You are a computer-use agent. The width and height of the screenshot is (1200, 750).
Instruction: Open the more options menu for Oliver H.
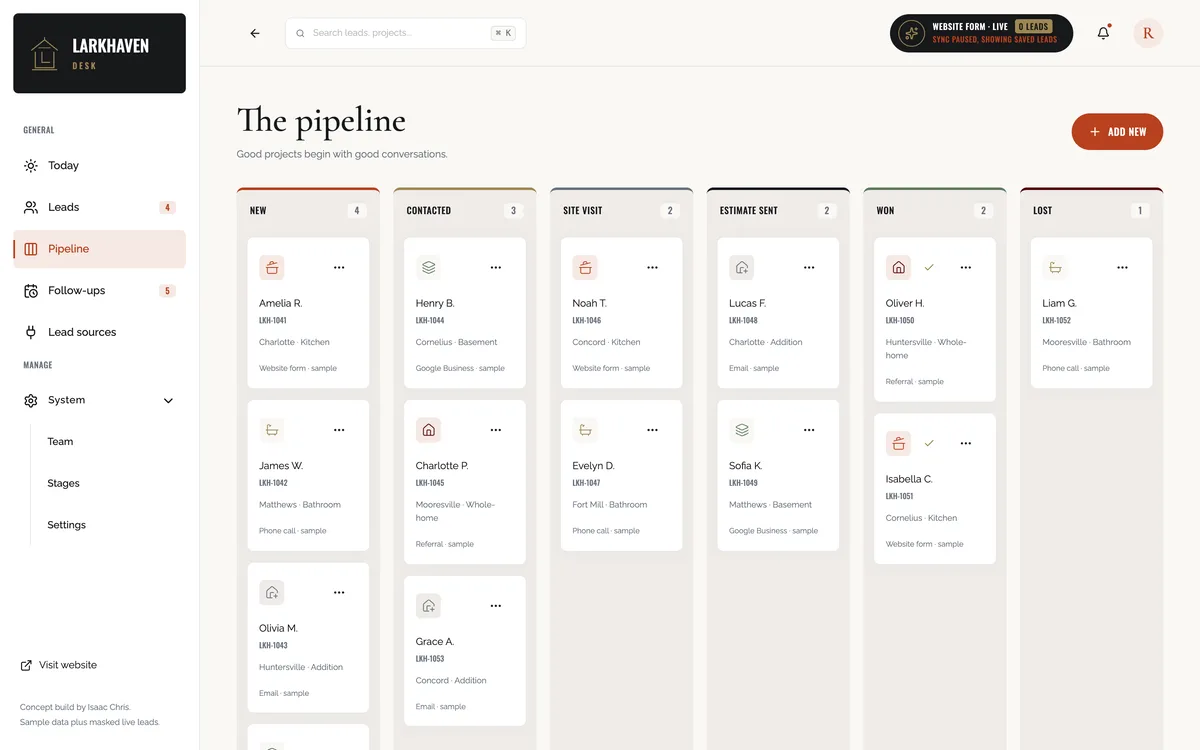(x=966, y=267)
